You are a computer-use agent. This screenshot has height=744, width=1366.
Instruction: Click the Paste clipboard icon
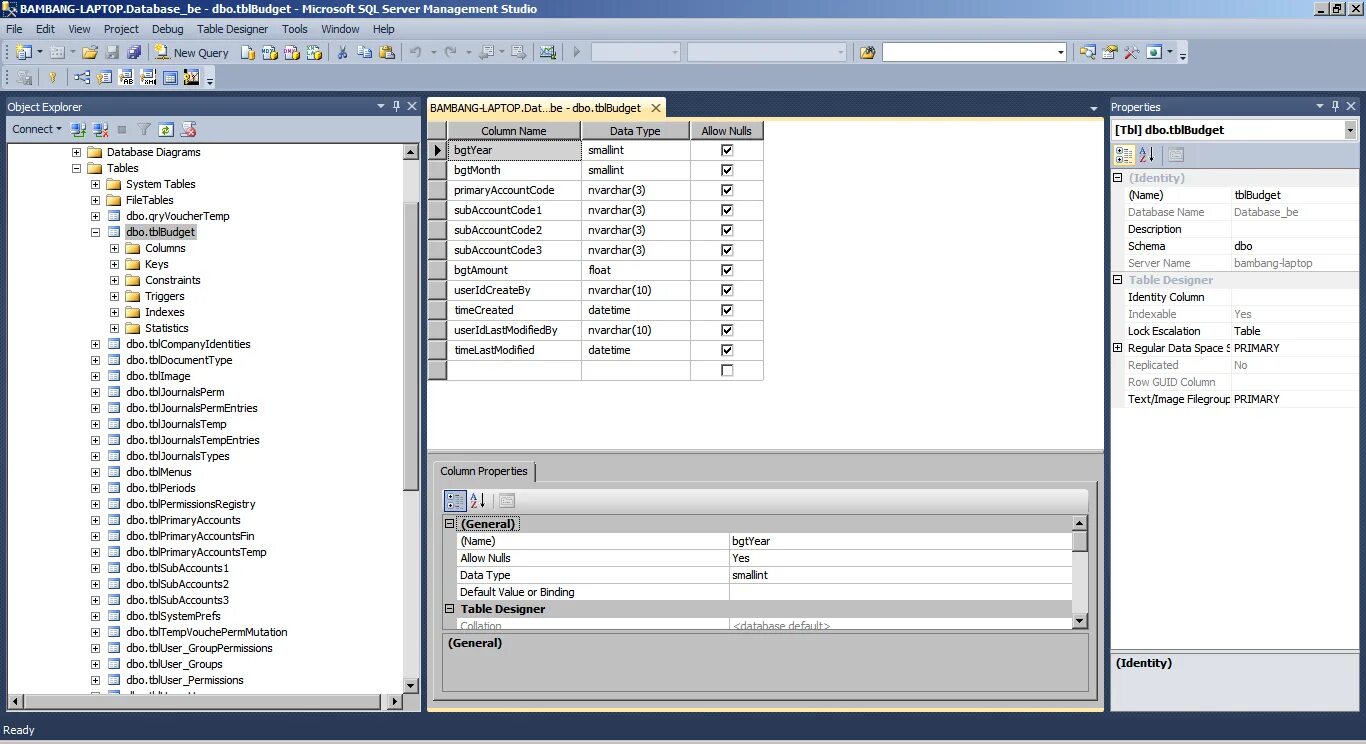386,52
